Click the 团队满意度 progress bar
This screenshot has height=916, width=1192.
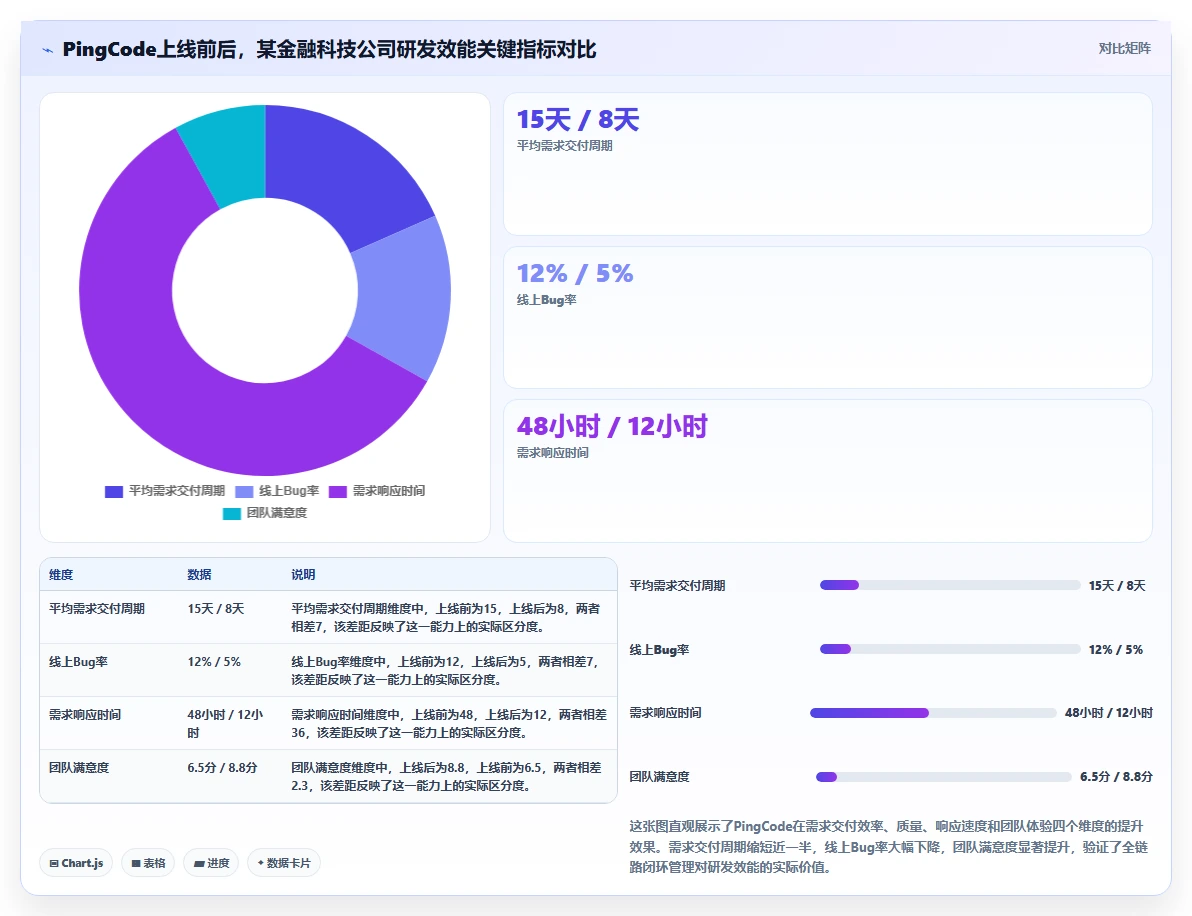click(943, 777)
